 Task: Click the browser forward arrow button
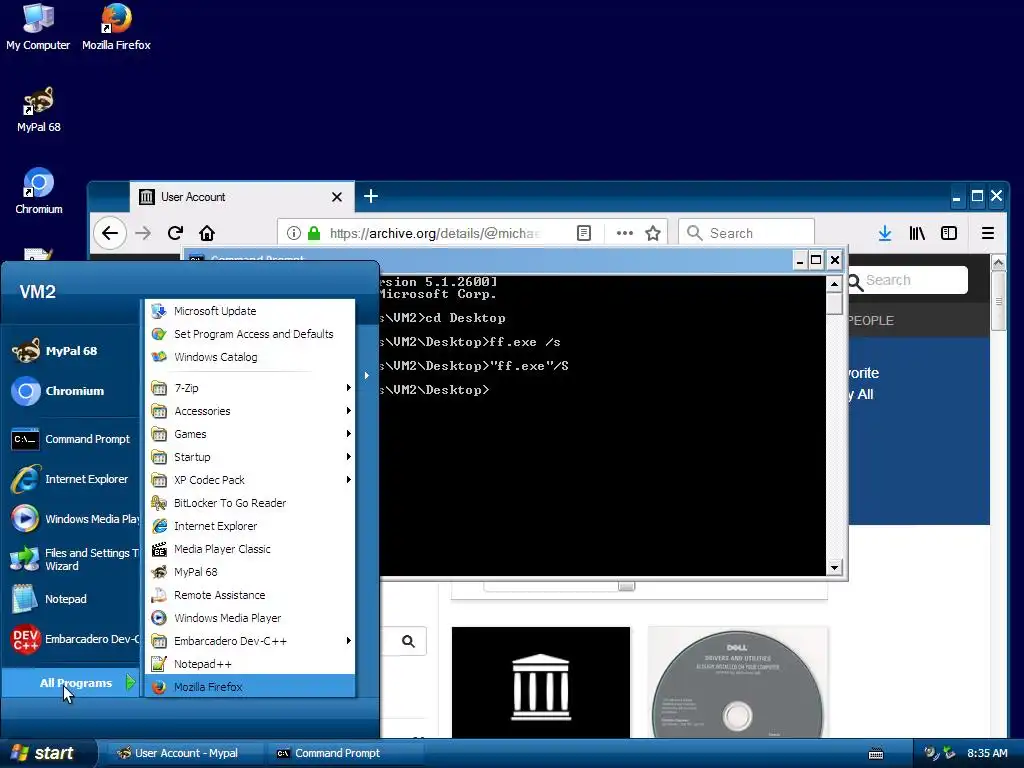tap(143, 233)
